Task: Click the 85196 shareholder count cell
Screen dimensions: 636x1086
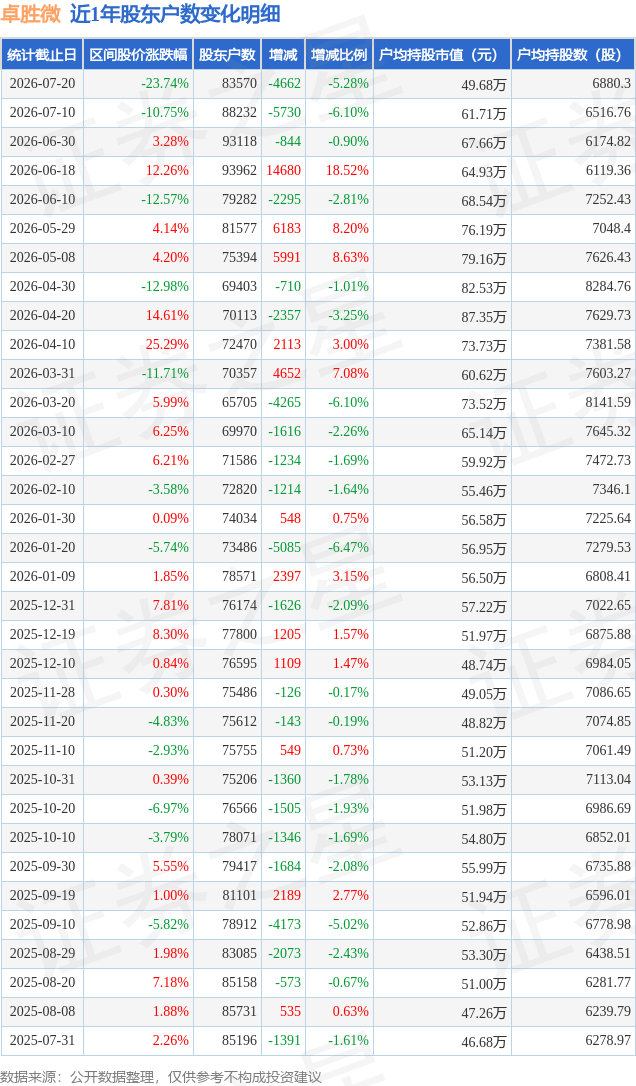Action: [227, 1040]
